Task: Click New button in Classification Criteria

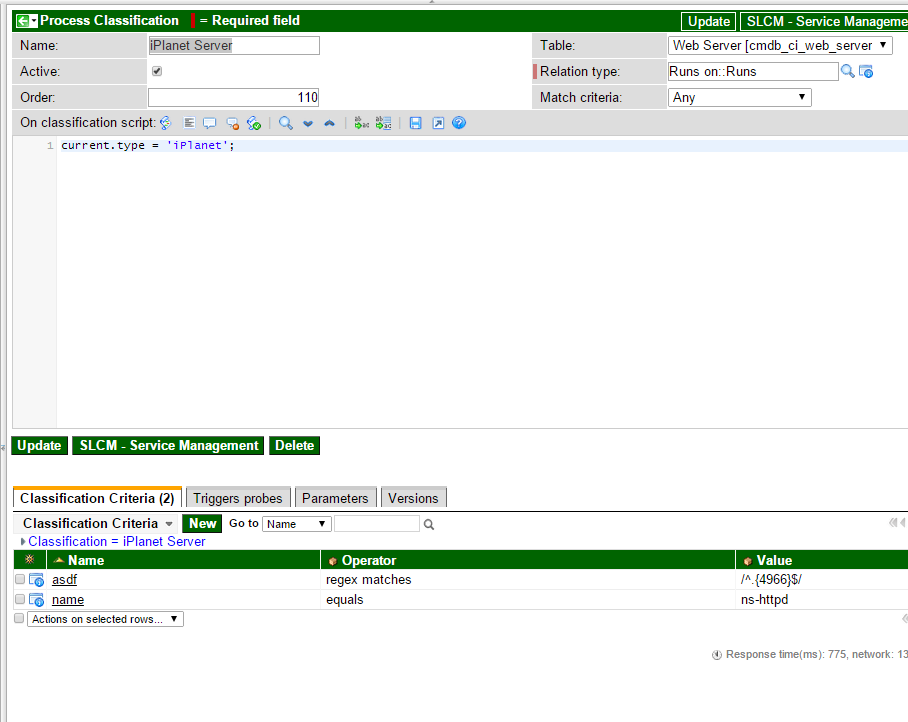Action: point(202,523)
